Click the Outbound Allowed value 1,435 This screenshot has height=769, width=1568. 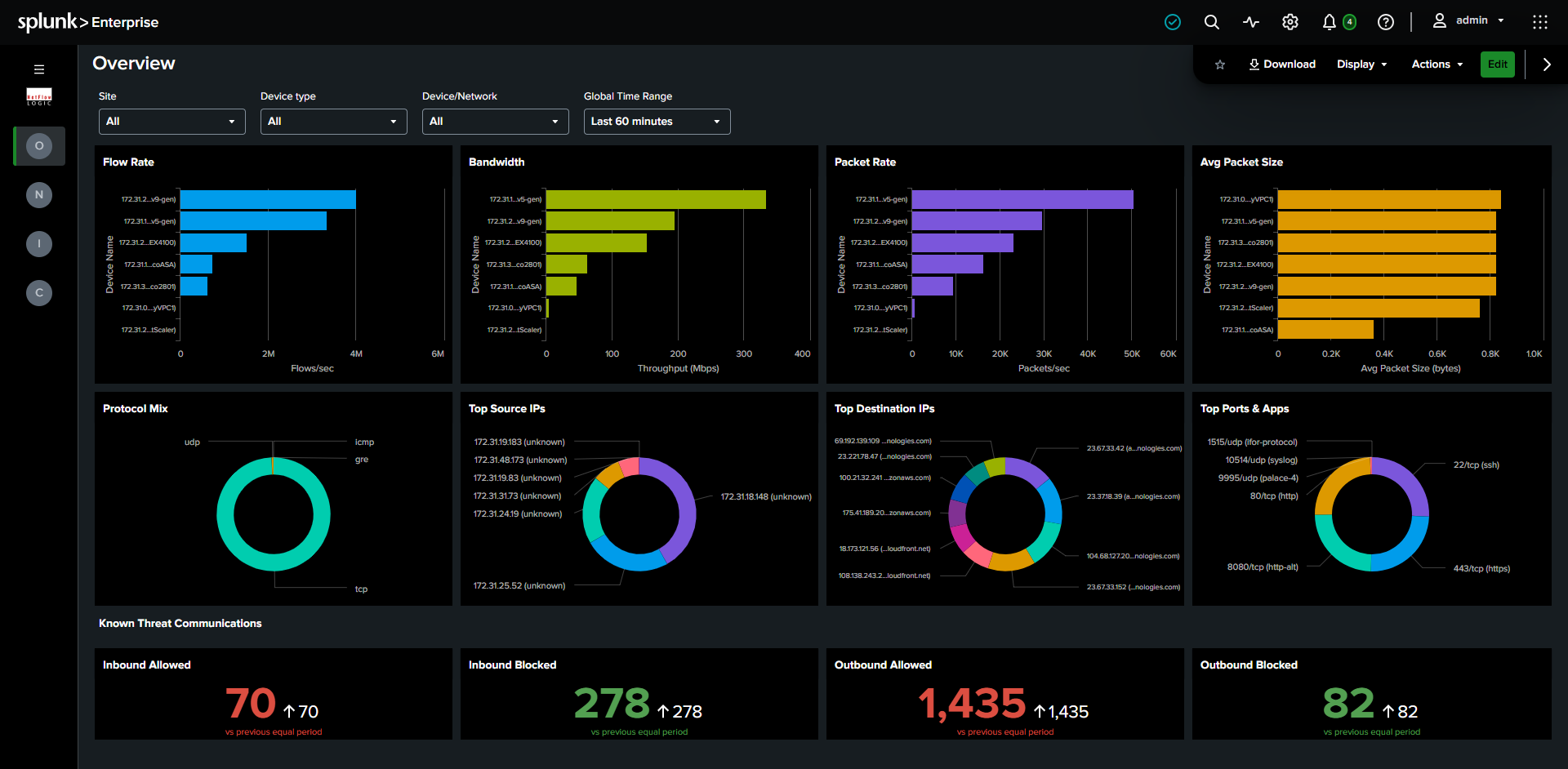[972, 703]
